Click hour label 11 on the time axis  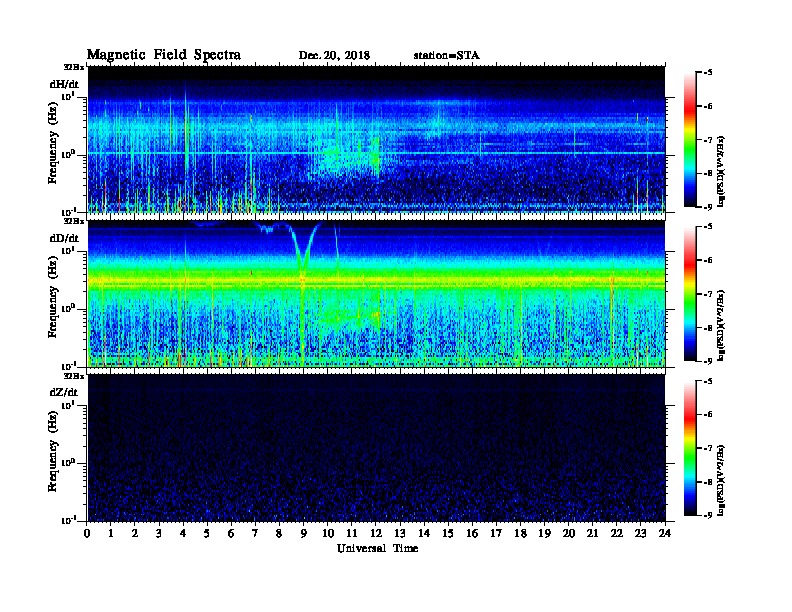point(352,533)
